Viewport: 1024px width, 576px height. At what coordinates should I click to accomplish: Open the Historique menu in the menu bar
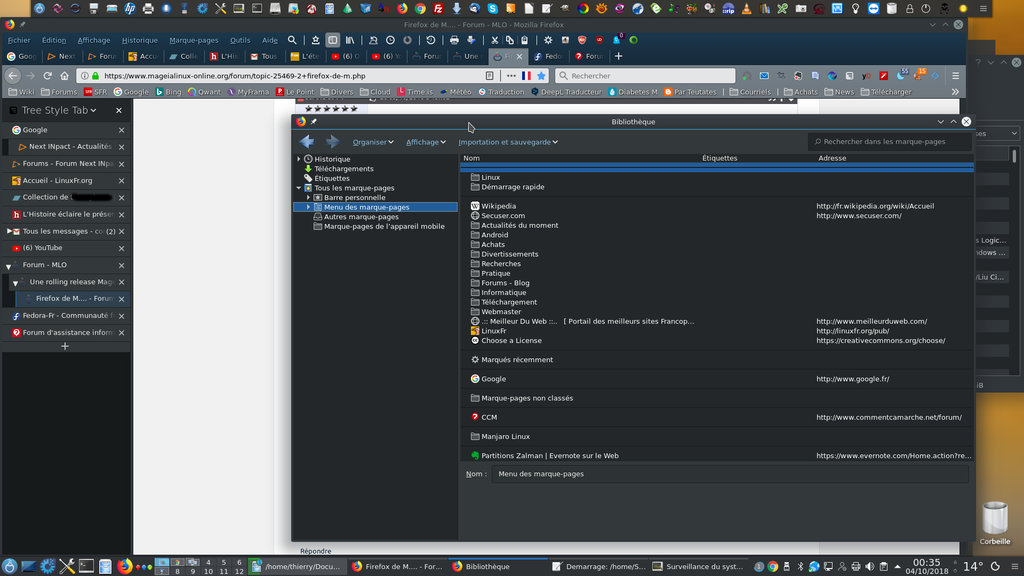click(140, 40)
